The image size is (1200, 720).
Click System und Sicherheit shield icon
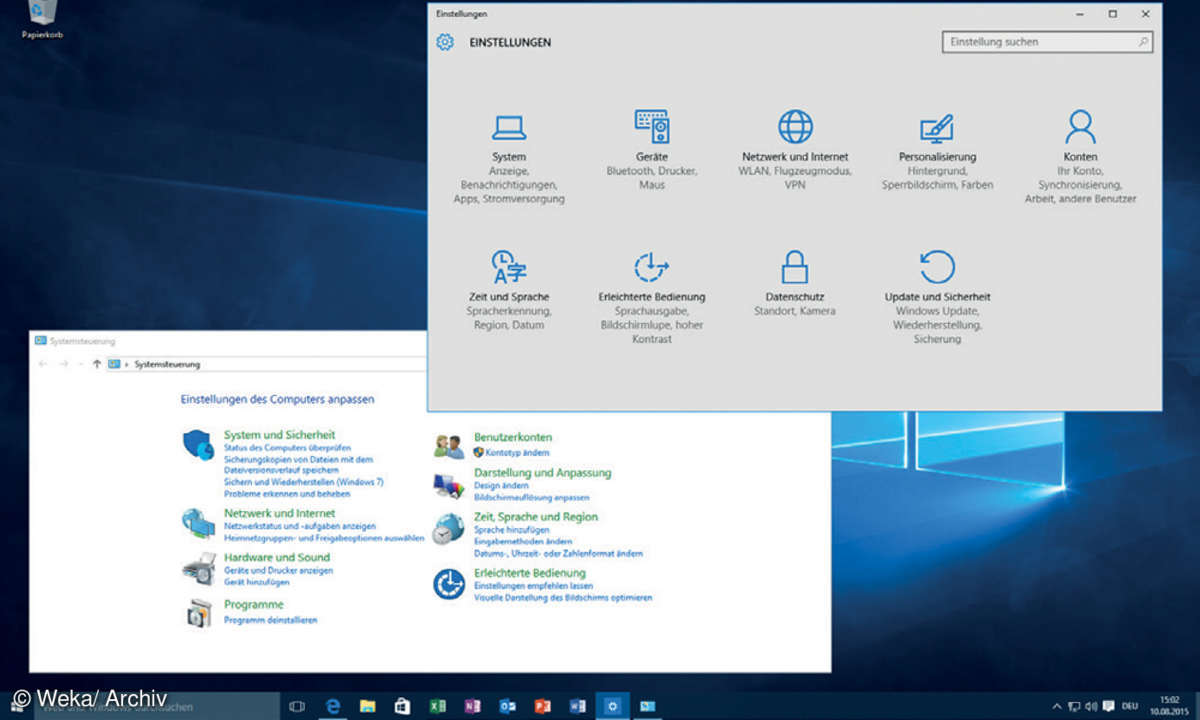click(198, 444)
